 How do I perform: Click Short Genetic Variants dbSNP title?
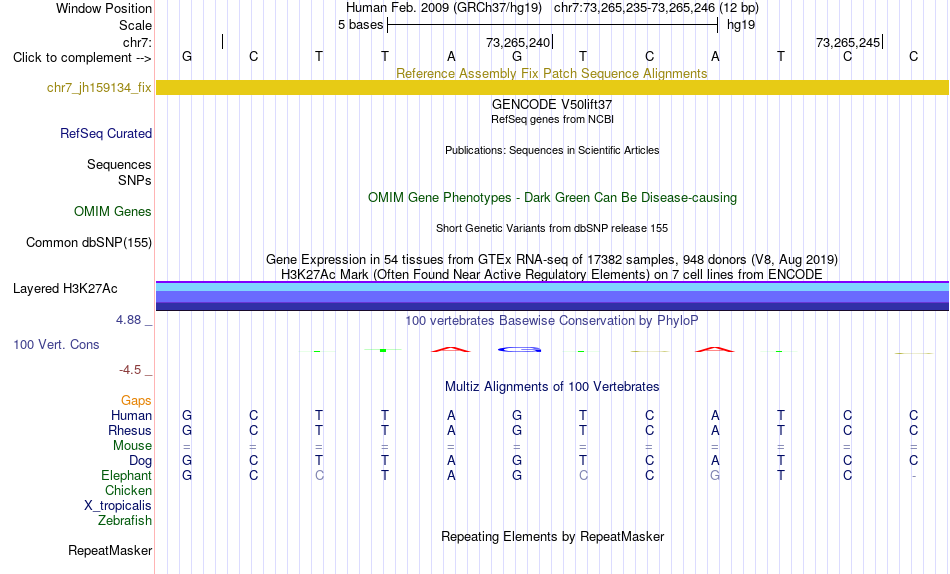pyautogui.click(x=552, y=229)
